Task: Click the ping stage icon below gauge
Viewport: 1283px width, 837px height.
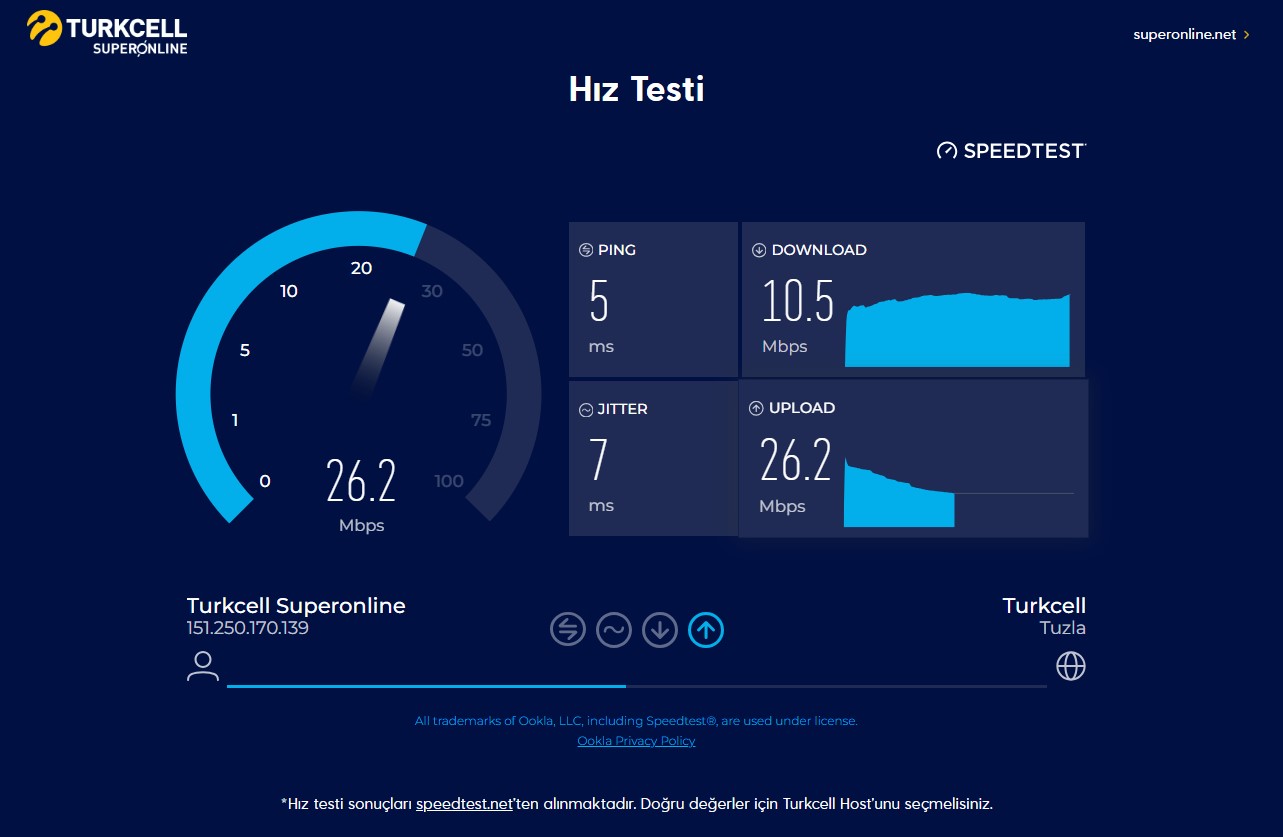Action: pos(567,629)
